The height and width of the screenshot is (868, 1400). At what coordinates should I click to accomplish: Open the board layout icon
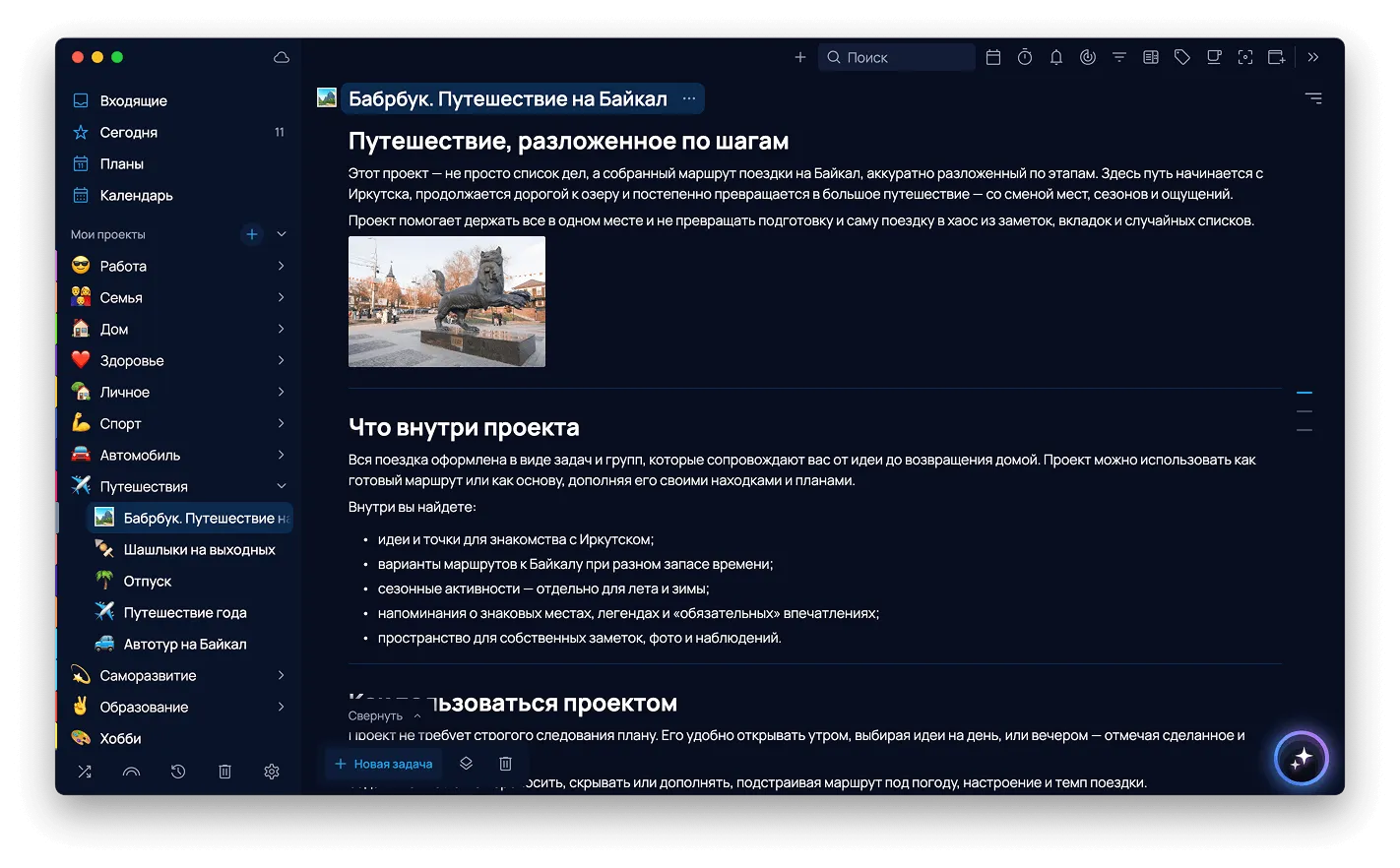(1151, 57)
